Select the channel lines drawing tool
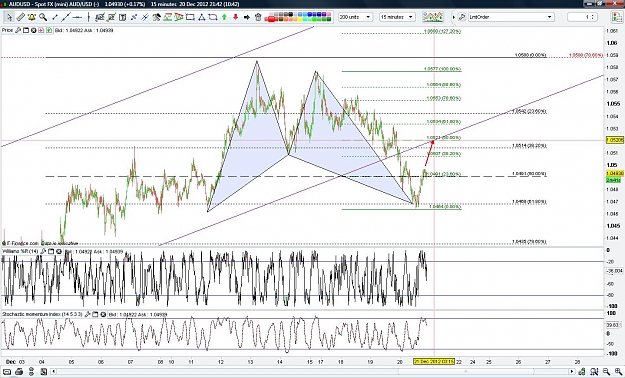 click(145, 17)
